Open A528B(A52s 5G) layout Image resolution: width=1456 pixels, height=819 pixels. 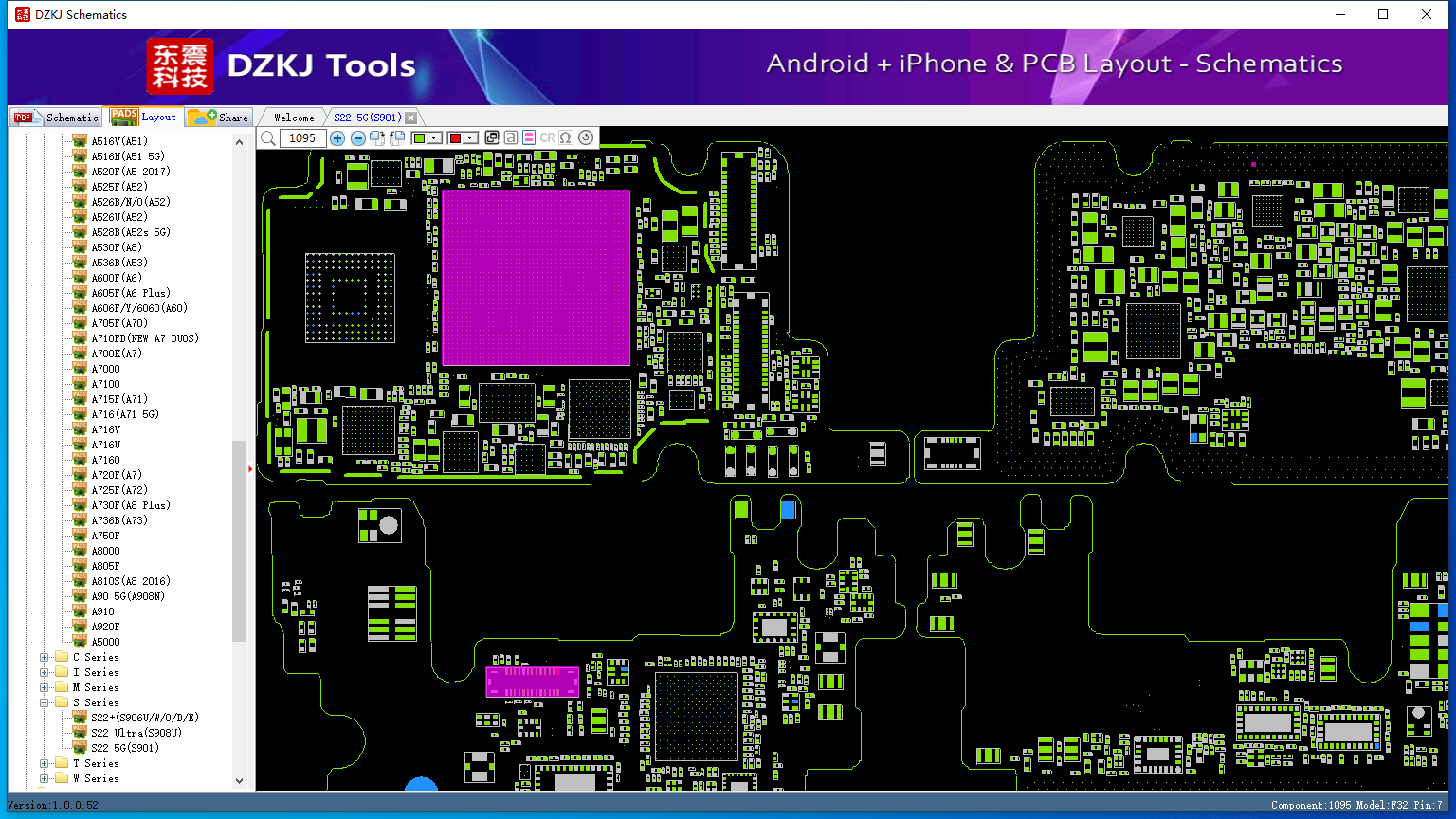coord(131,232)
